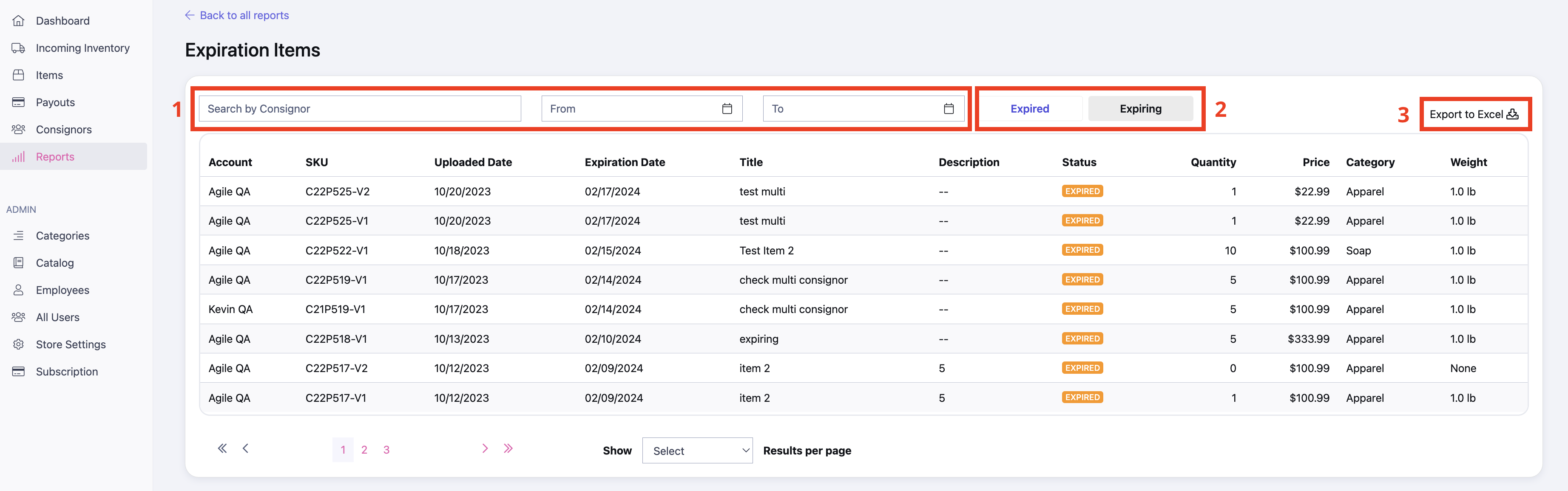
Task: Open Payouts in the sidebar
Action: (55, 102)
